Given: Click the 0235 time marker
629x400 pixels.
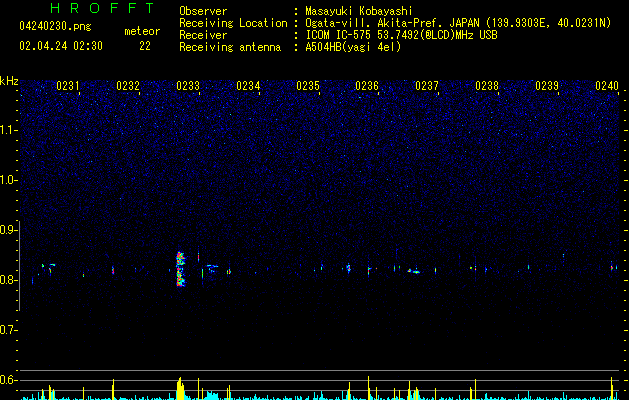Looking at the screenshot, I should tap(308, 85).
